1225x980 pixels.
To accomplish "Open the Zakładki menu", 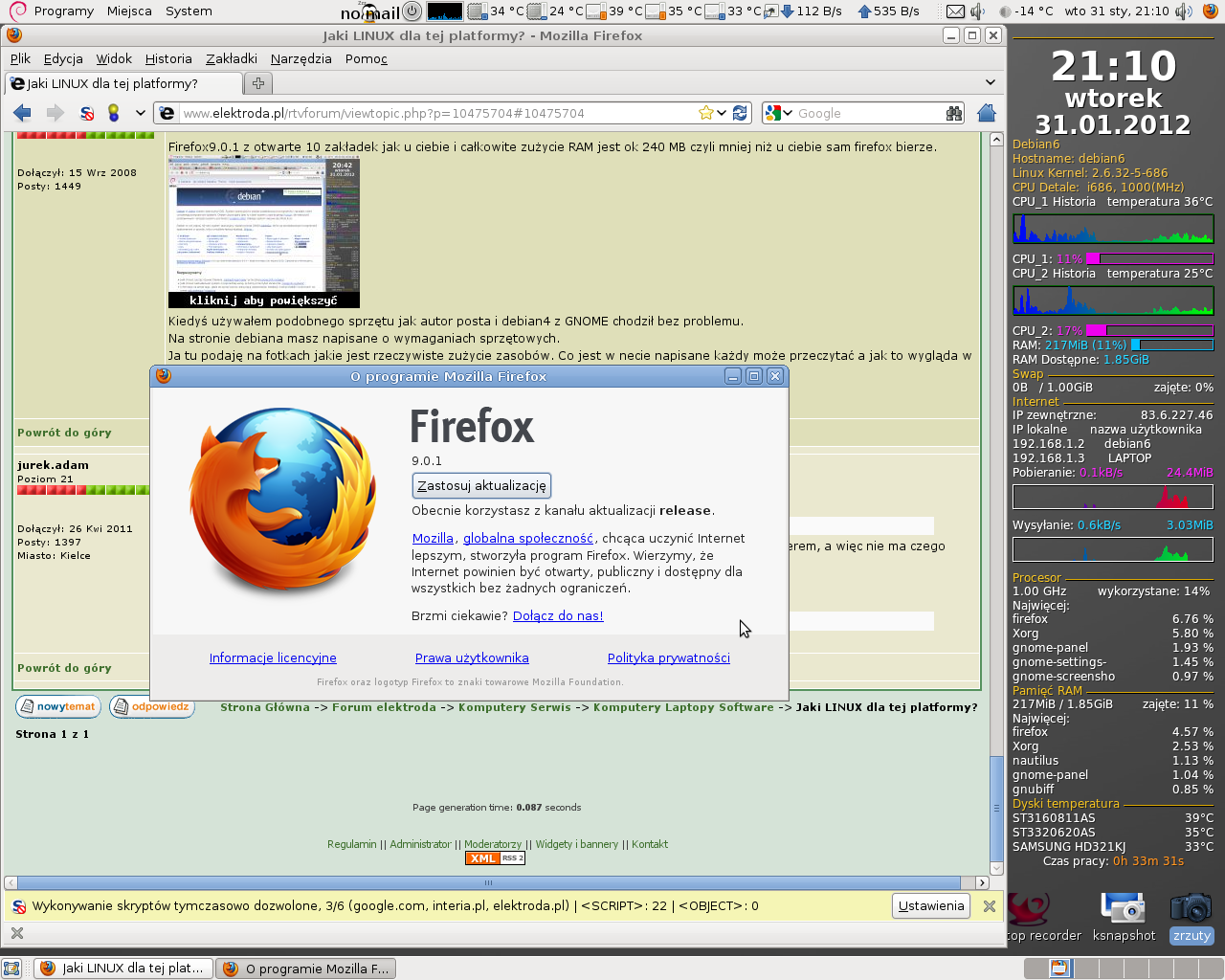I will coord(232,58).
